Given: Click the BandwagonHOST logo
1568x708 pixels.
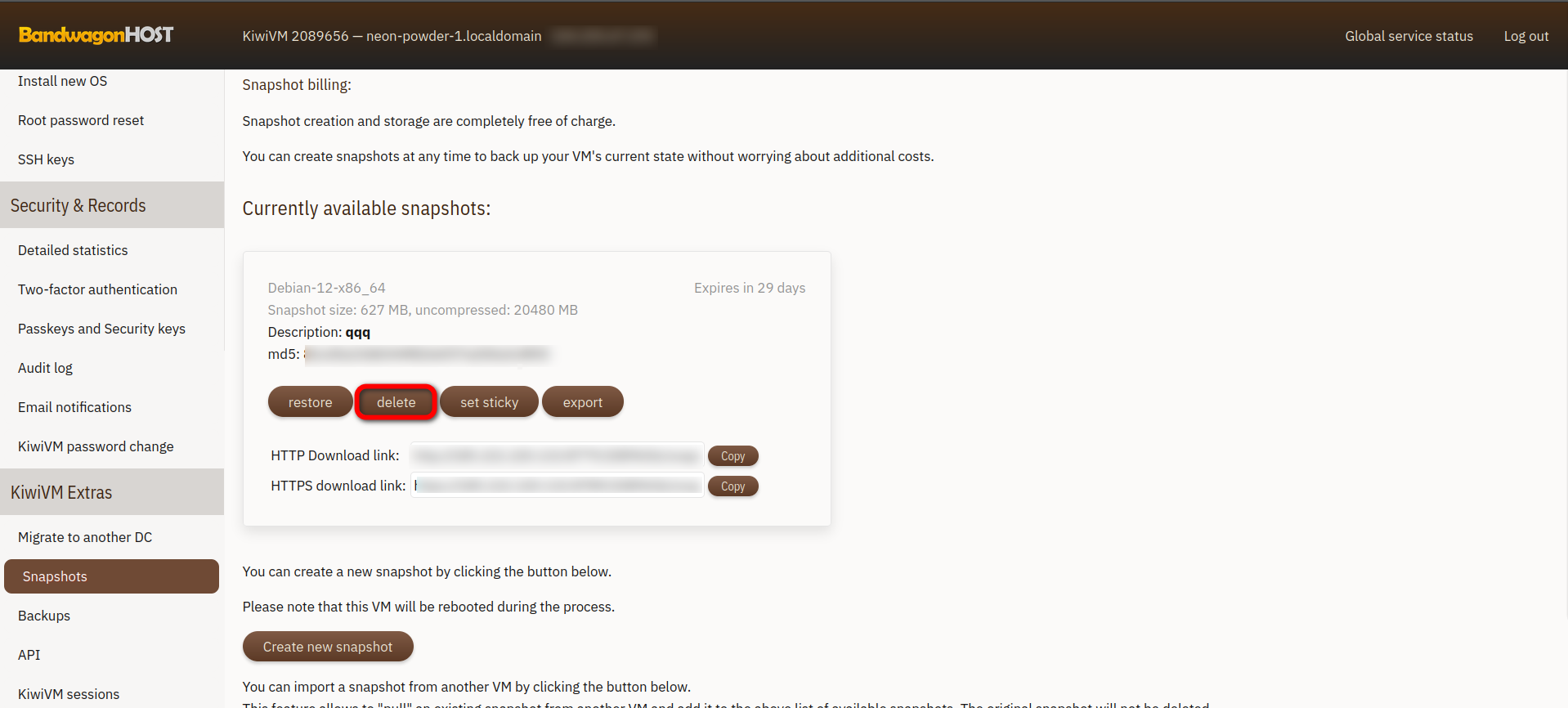Looking at the screenshot, I should (96, 35).
